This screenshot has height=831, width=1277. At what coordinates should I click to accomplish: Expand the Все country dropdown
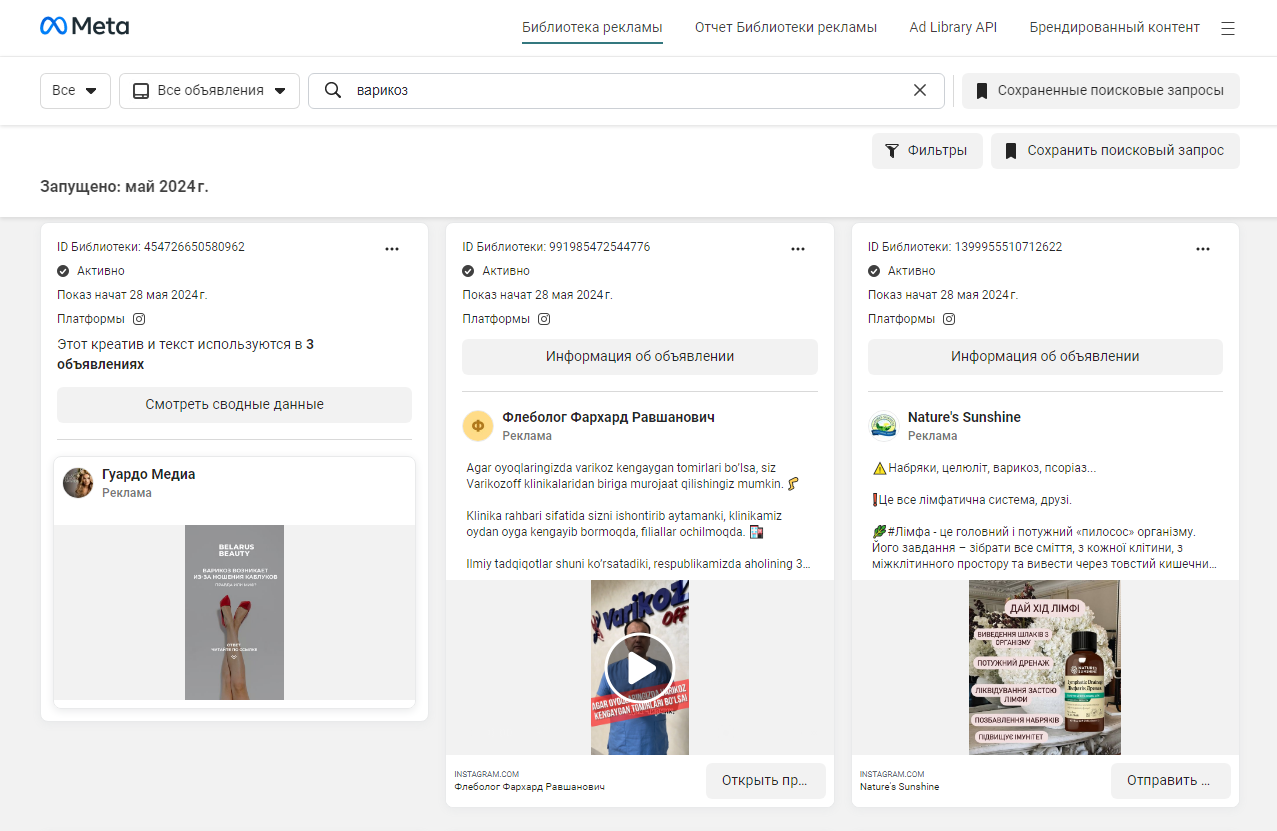(75, 90)
